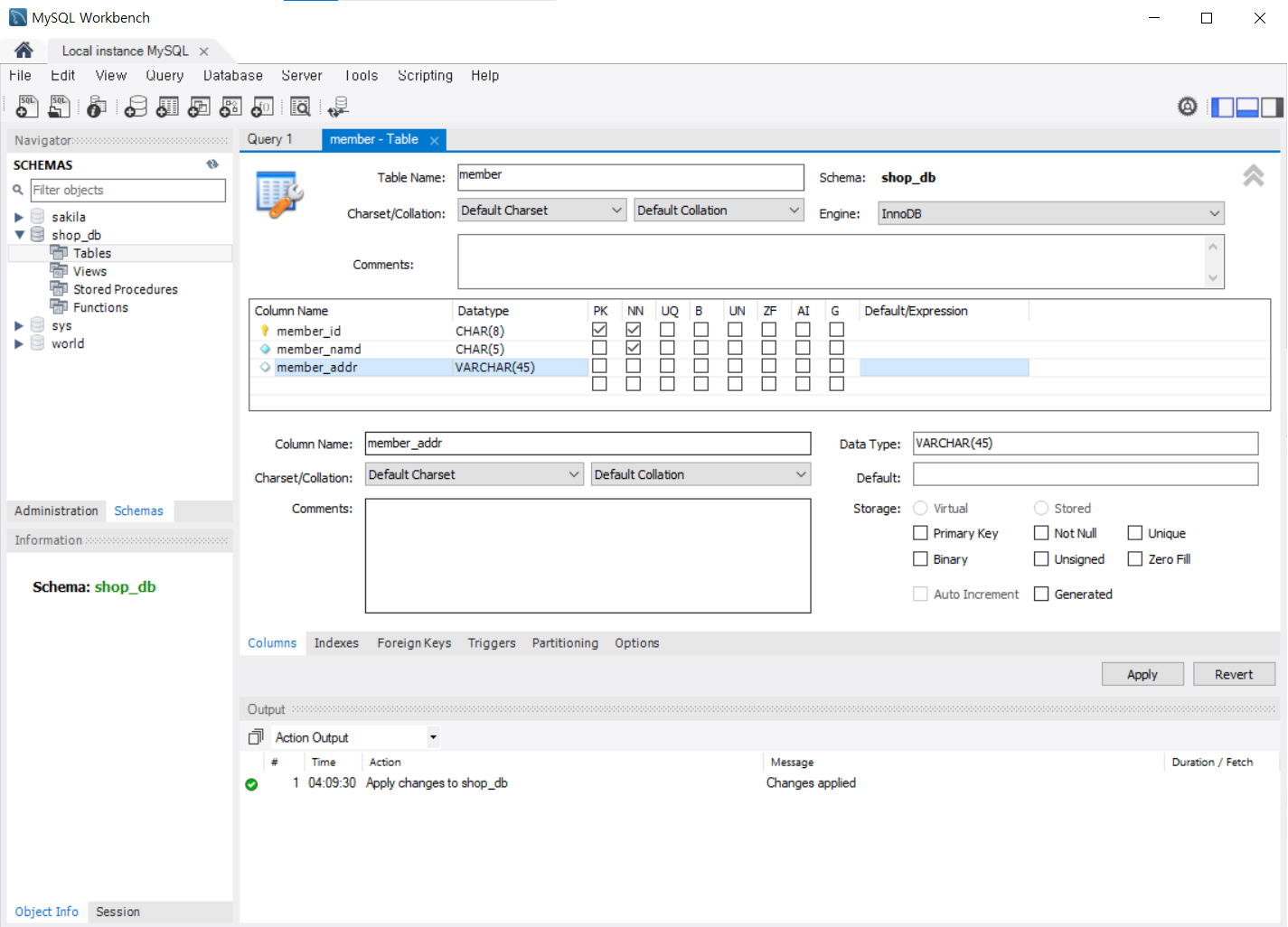Go to the Home screen icon

coord(24,50)
